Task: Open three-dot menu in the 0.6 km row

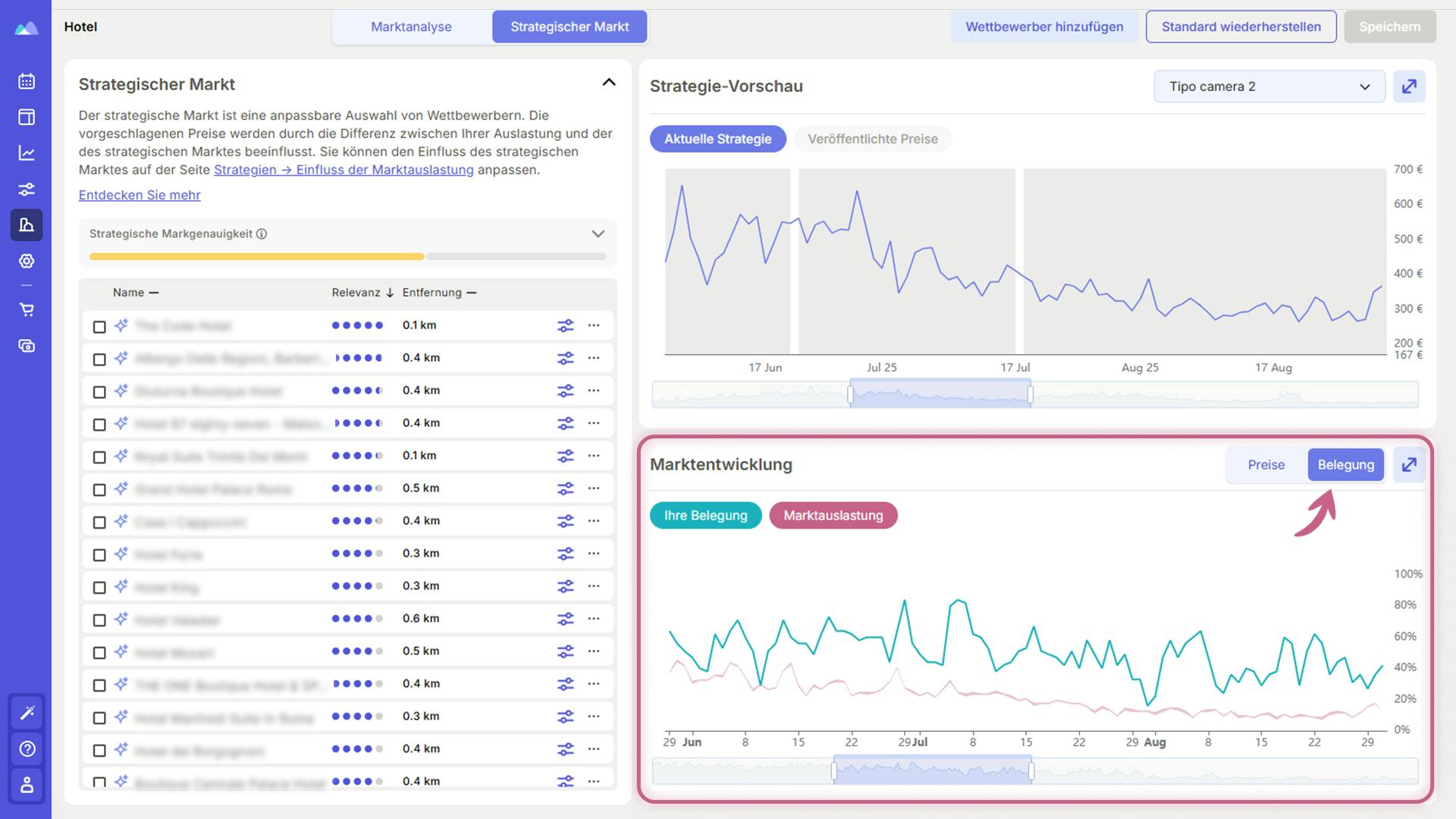Action: point(594,619)
